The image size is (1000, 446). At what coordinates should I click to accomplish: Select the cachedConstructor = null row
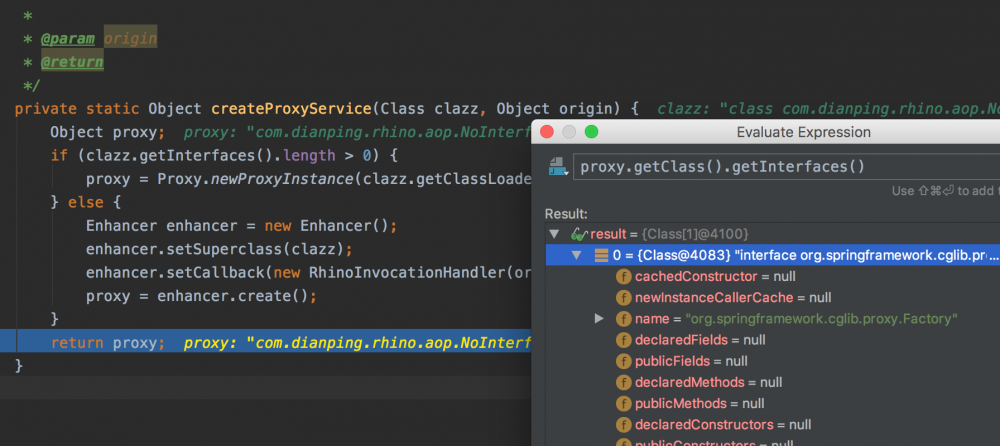pyautogui.click(x=772, y=277)
